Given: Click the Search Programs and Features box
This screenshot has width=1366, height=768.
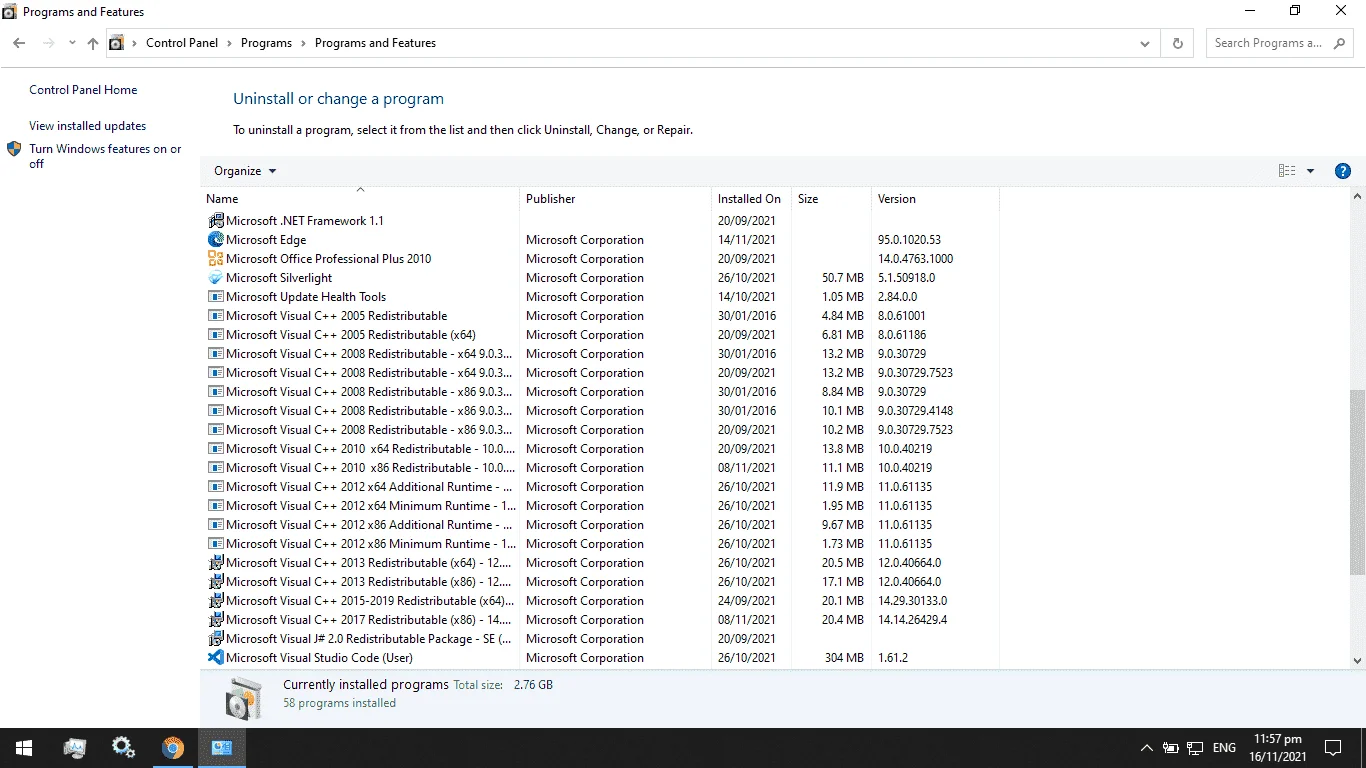Looking at the screenshot, I should [1279, 43].
